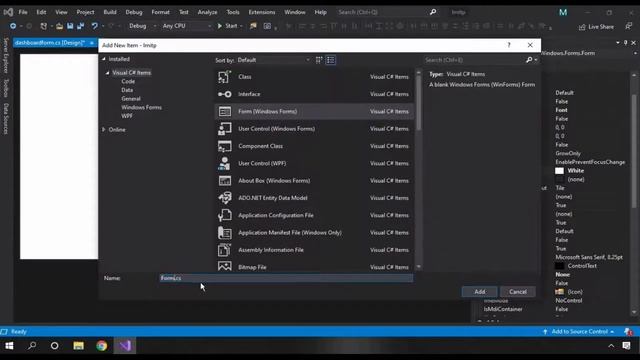The width and height of the screenshot is (640, 360).
Task: Pick User Control (Windows Forms) template
Action: point(314,129)
